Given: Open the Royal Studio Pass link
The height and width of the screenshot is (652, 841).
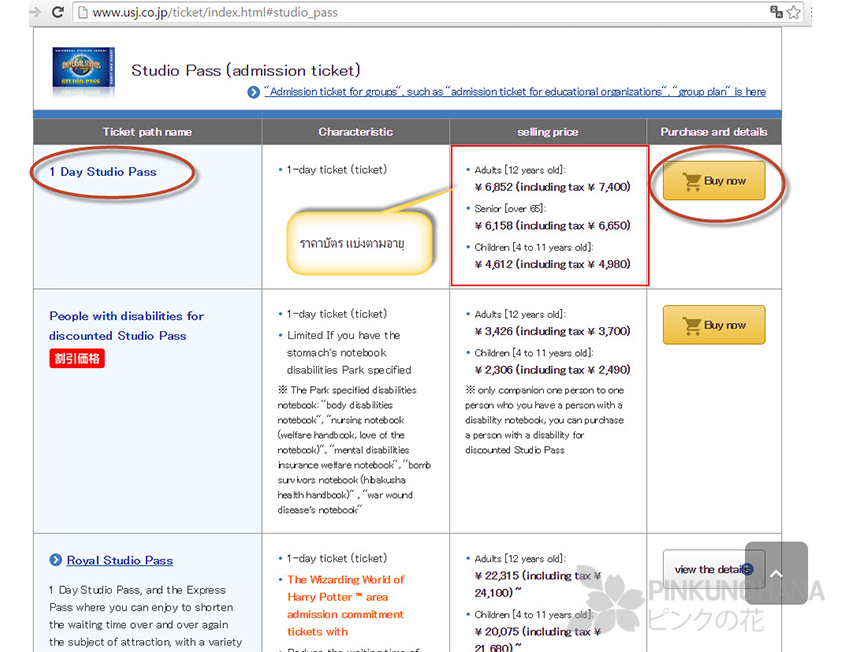Looking at the screenshot, I should [120, 560].
